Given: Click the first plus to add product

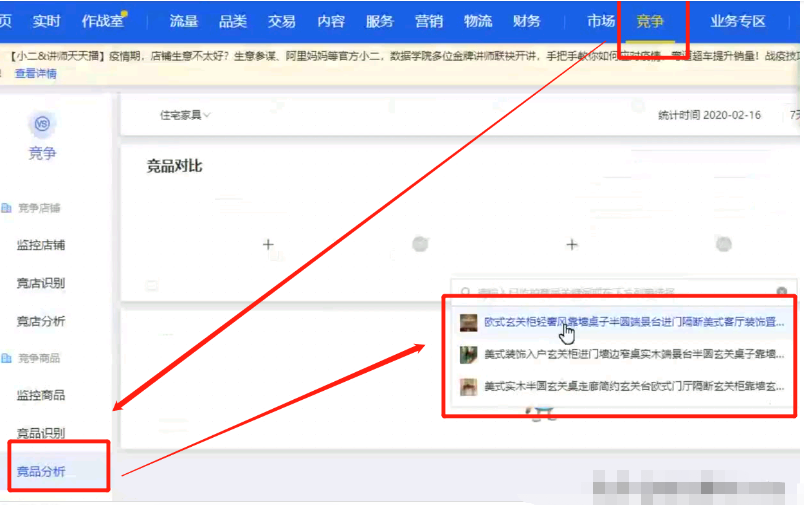Looking at the screenshot, I should coord(268,245).
